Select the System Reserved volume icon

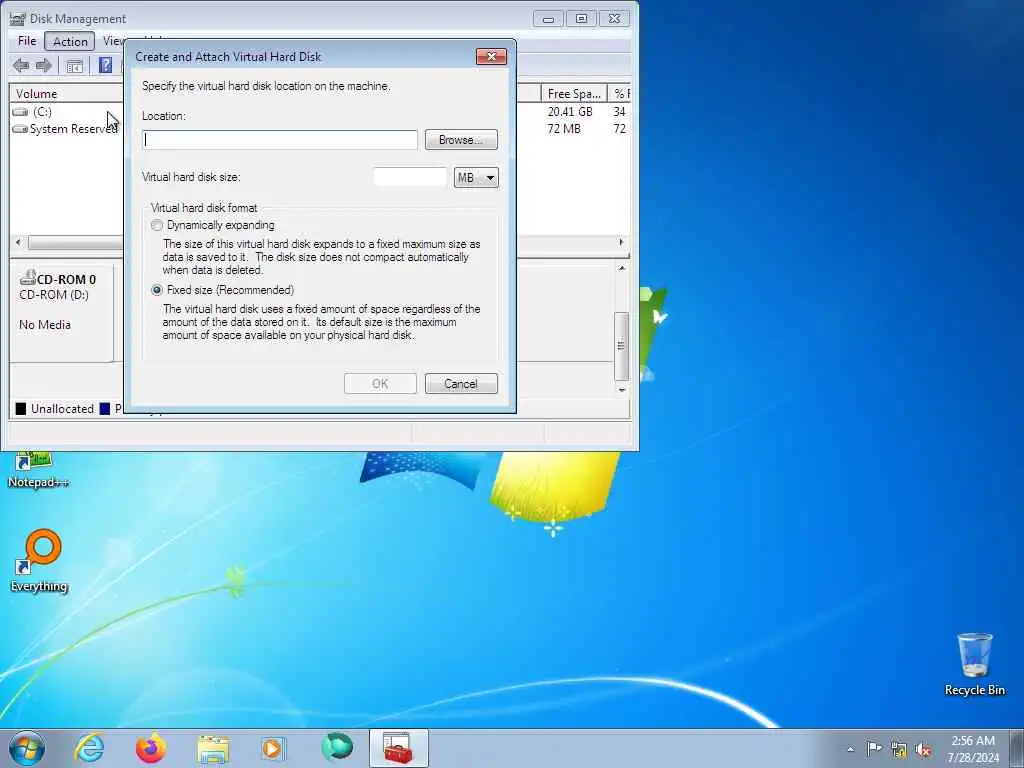pos(20,129)
